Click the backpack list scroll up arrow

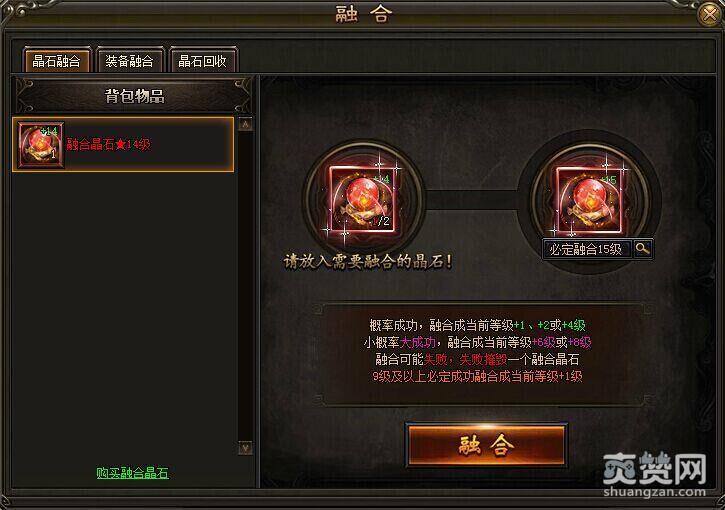(245, 124)
